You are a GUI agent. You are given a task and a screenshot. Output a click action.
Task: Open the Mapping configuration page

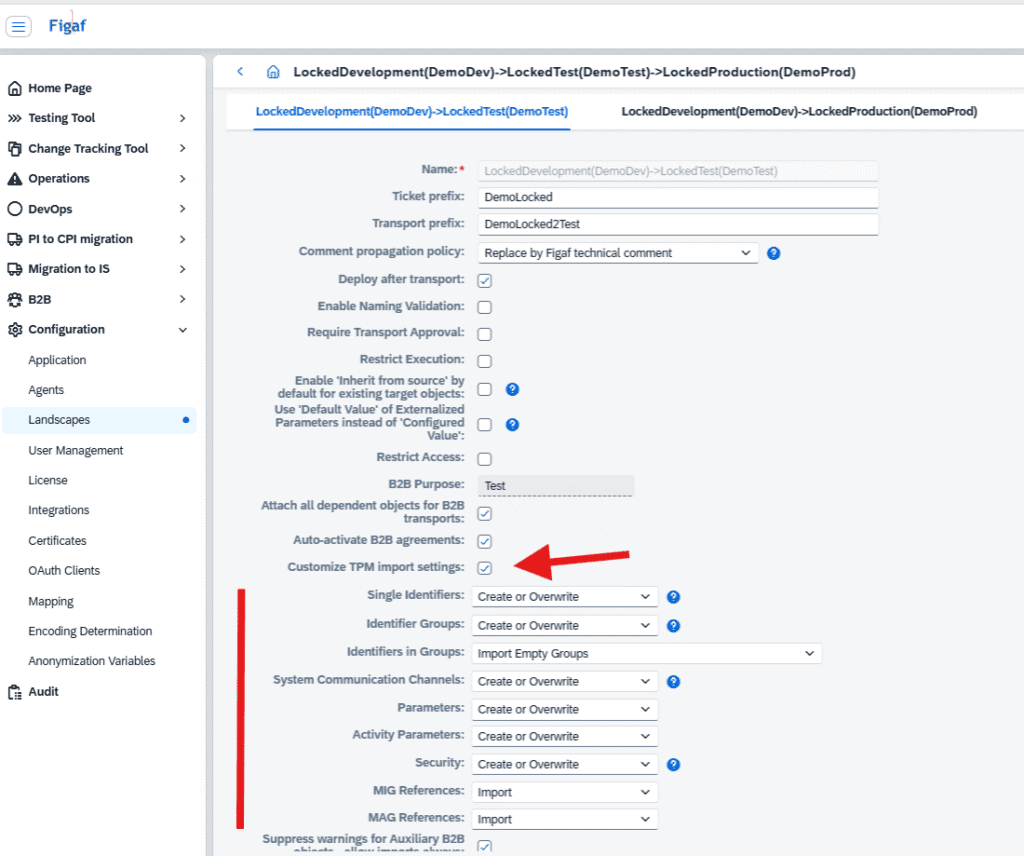click(51, 601)
